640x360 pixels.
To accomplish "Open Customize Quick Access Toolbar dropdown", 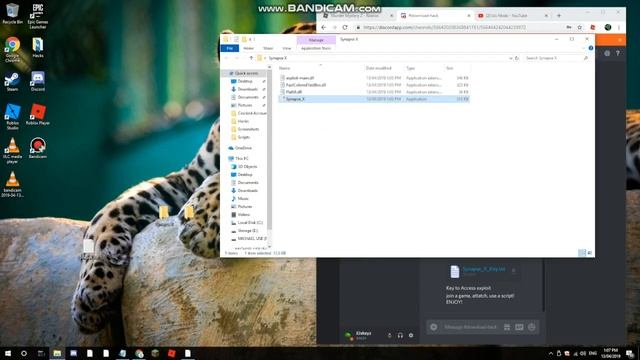I will 254,40.
